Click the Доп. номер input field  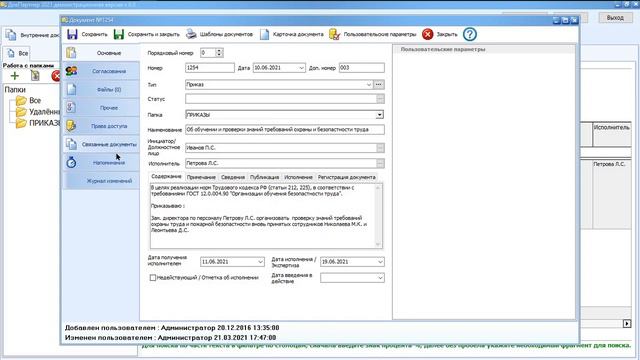coord(362,68)
